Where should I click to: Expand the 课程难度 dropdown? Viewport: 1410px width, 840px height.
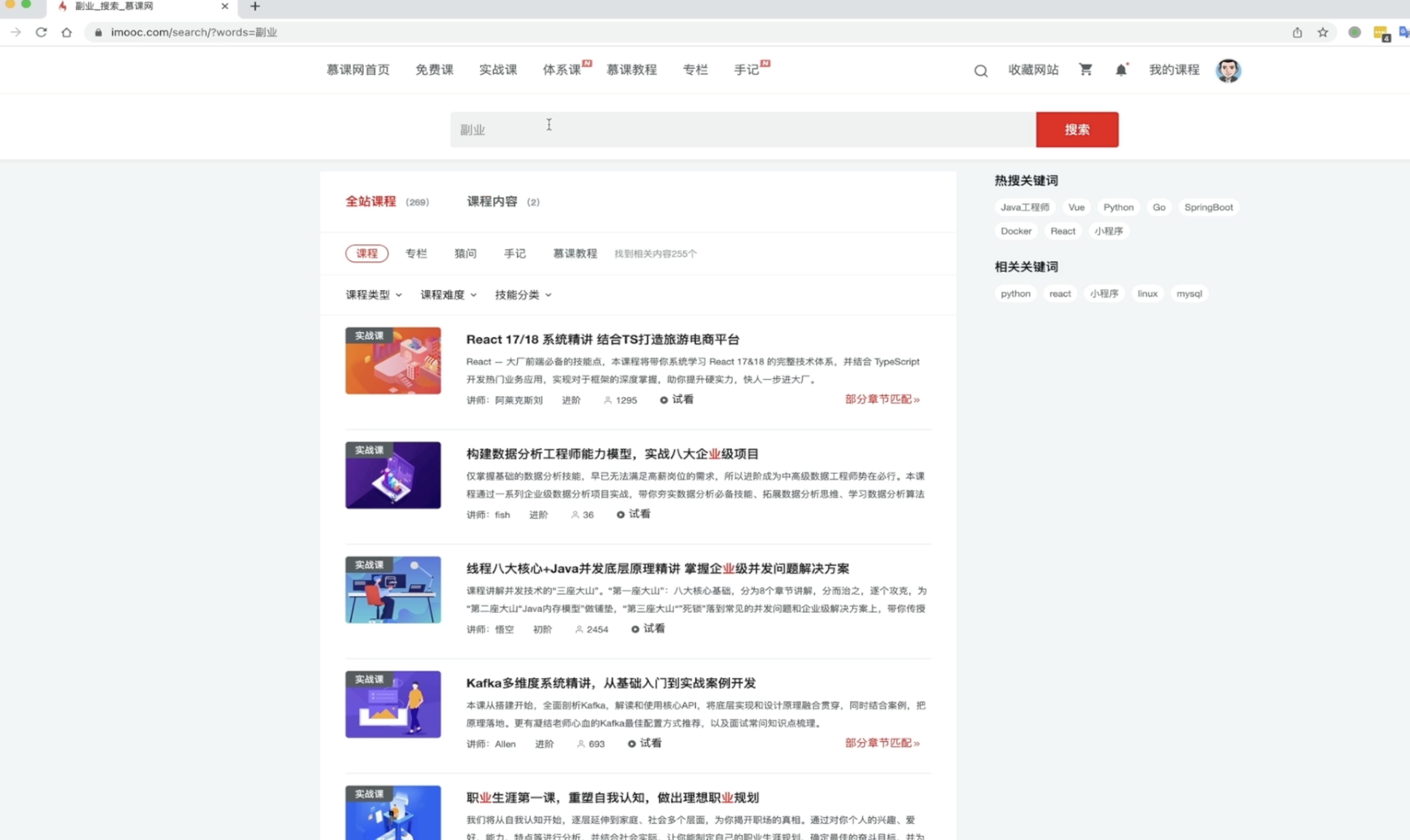(x=448, y=294)
